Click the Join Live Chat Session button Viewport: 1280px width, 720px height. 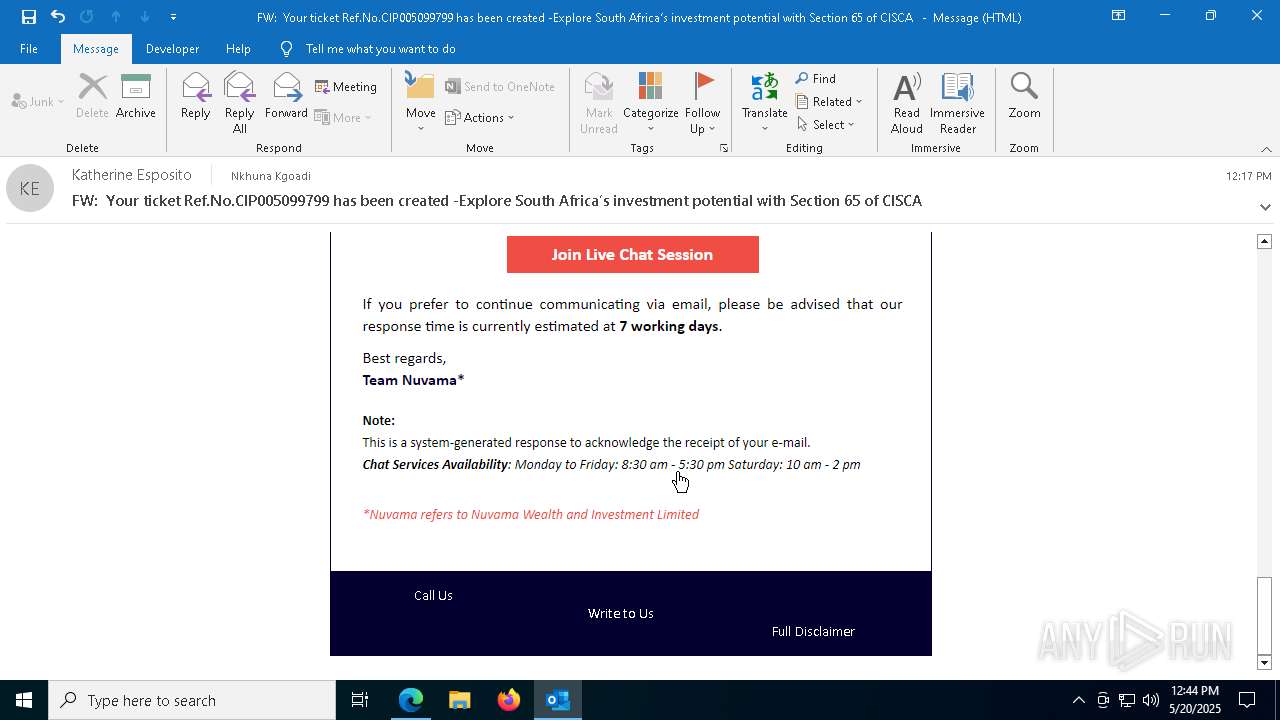pyautogui.click(x=632, y=255)
